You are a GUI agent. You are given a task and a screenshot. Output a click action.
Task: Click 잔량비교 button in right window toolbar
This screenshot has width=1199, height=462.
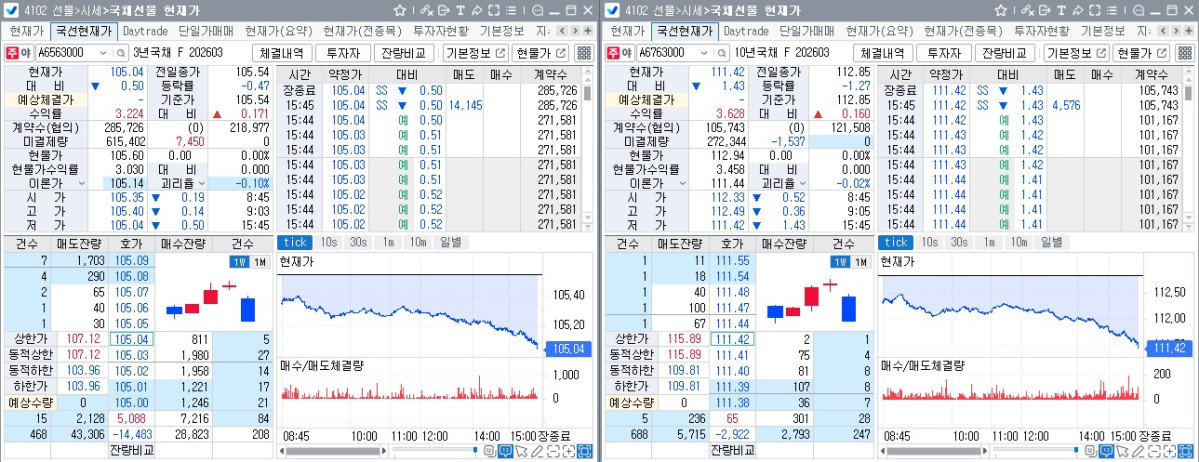click(1004, 53)
